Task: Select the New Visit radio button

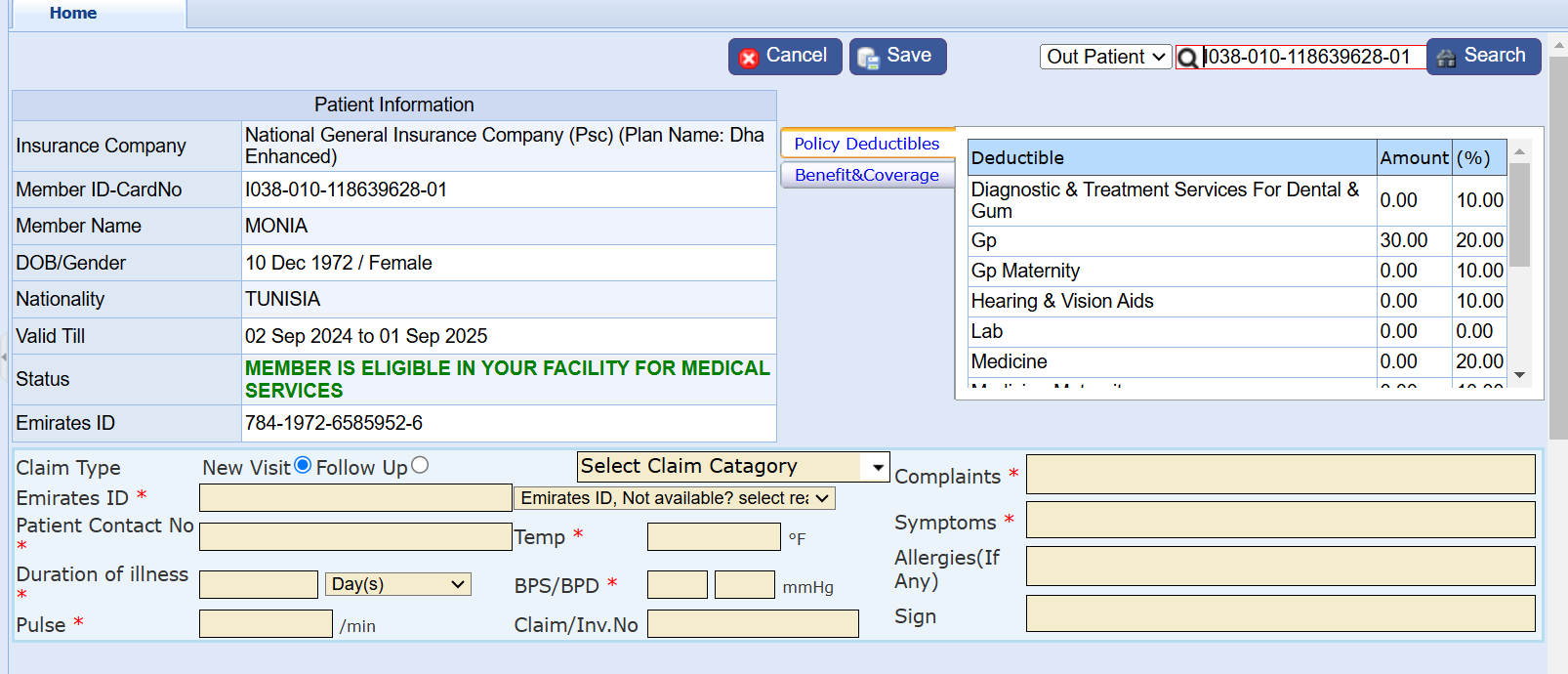Action: [303, 465]
